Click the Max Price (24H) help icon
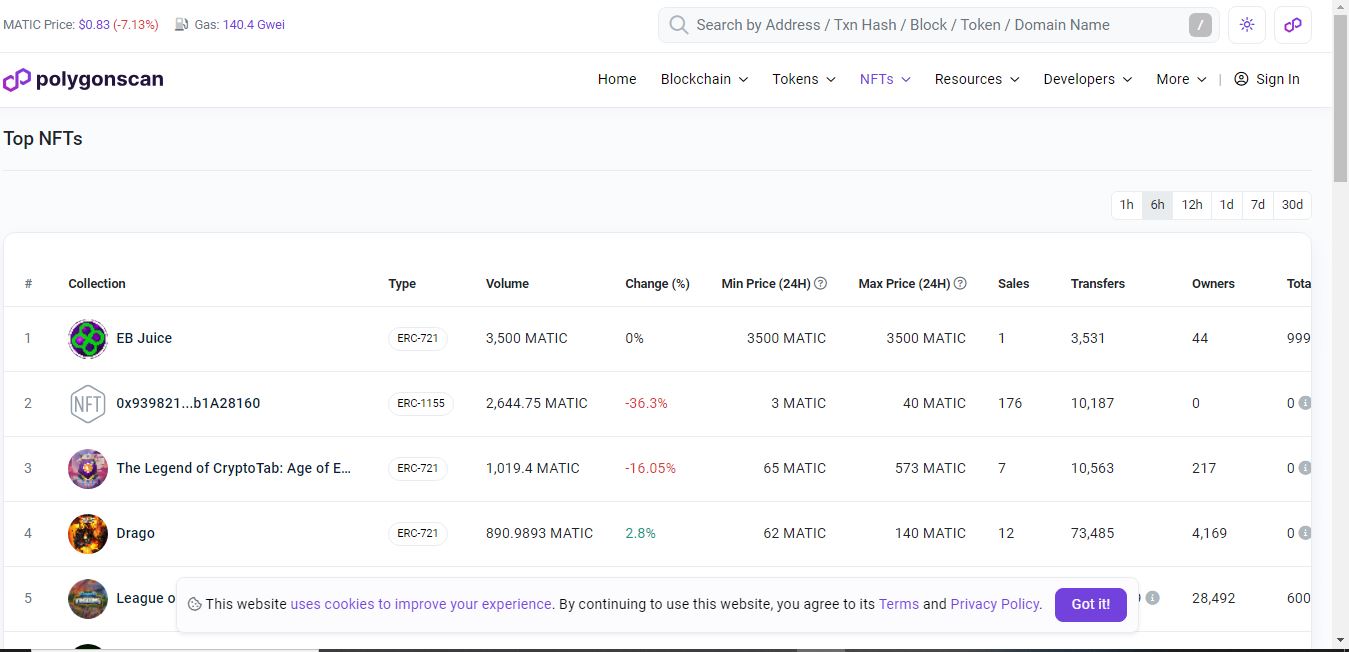 point(960,284)
